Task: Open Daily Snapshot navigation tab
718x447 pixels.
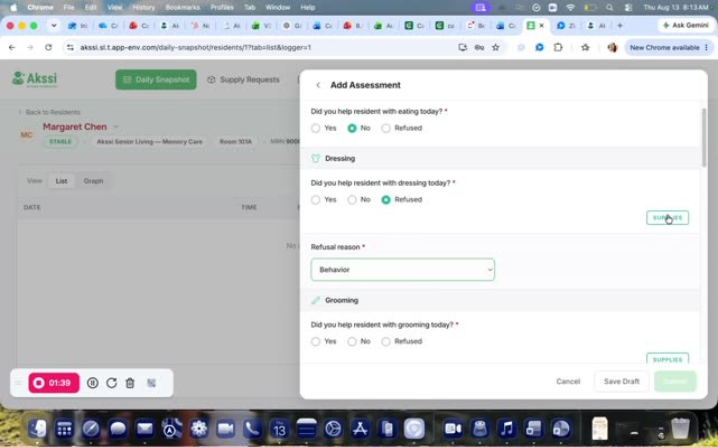Action: point(156,80)
